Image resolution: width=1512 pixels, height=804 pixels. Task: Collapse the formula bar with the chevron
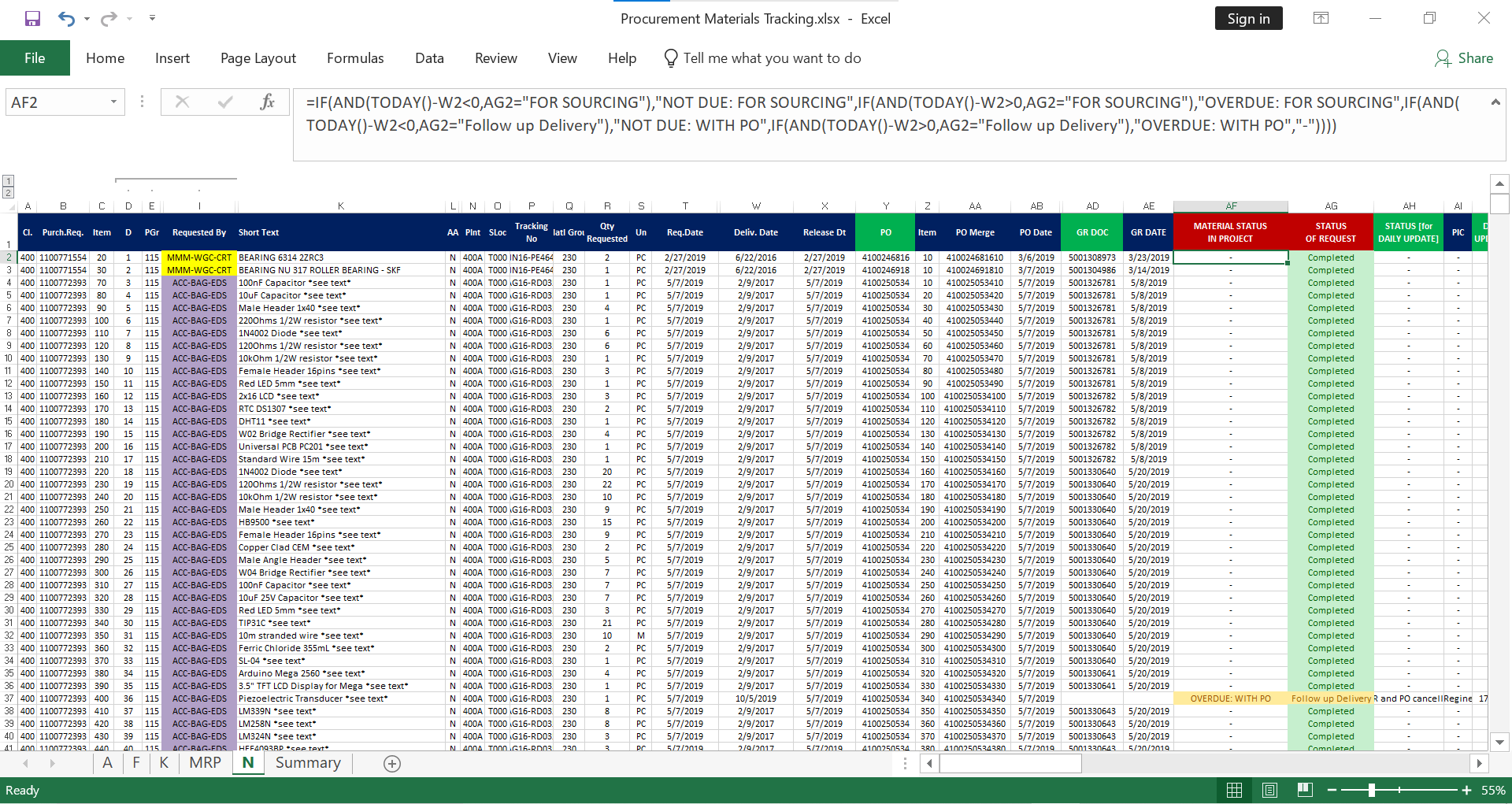click(x=1495, y=102)
